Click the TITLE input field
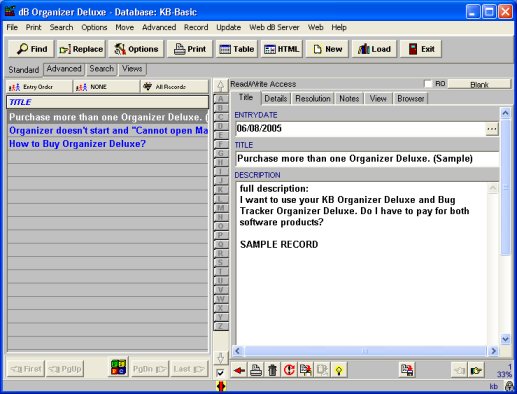This screenshot has width=517, height=394. (367, 159)
